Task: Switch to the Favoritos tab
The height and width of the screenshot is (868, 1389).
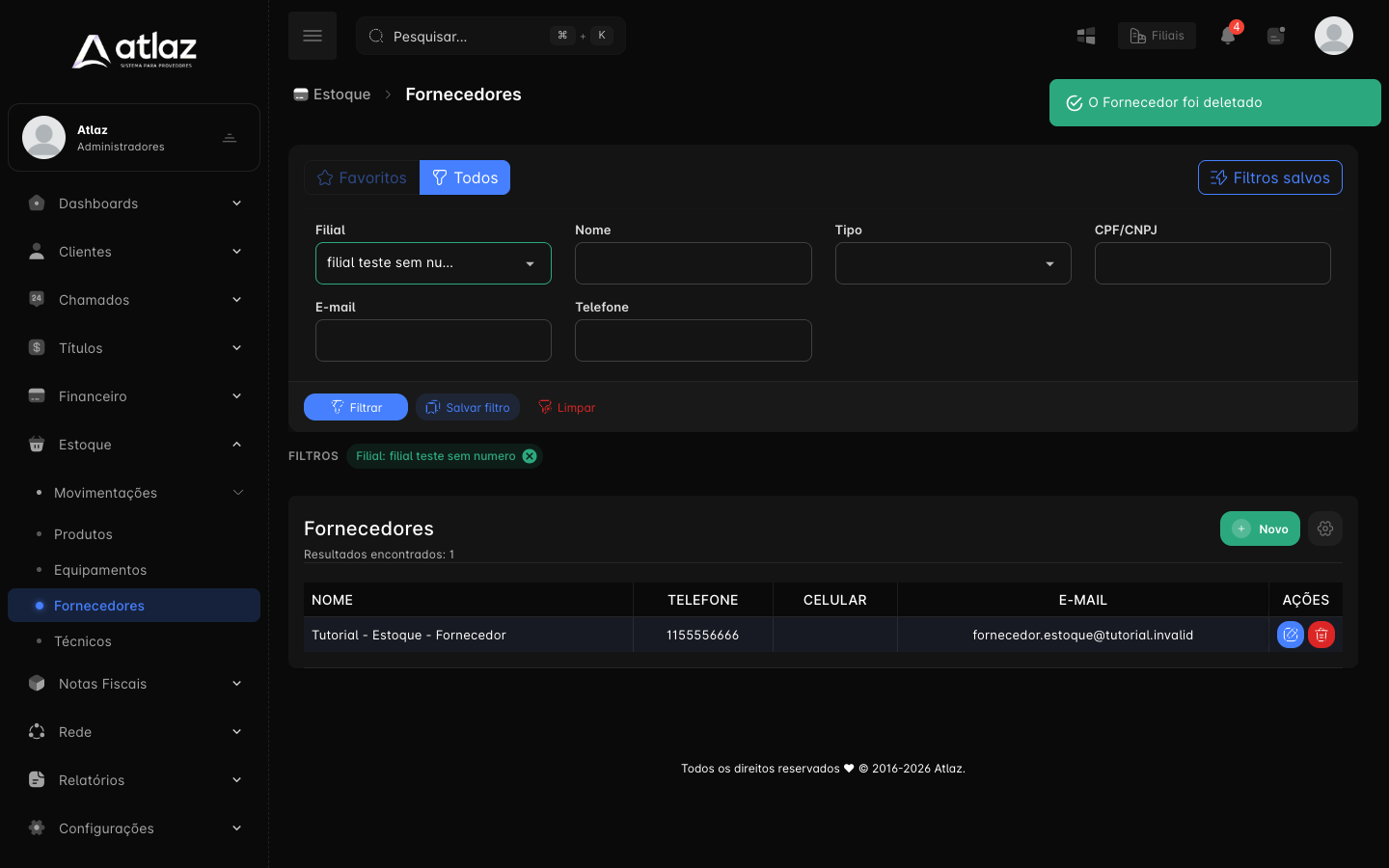Action: coord(362,177)
